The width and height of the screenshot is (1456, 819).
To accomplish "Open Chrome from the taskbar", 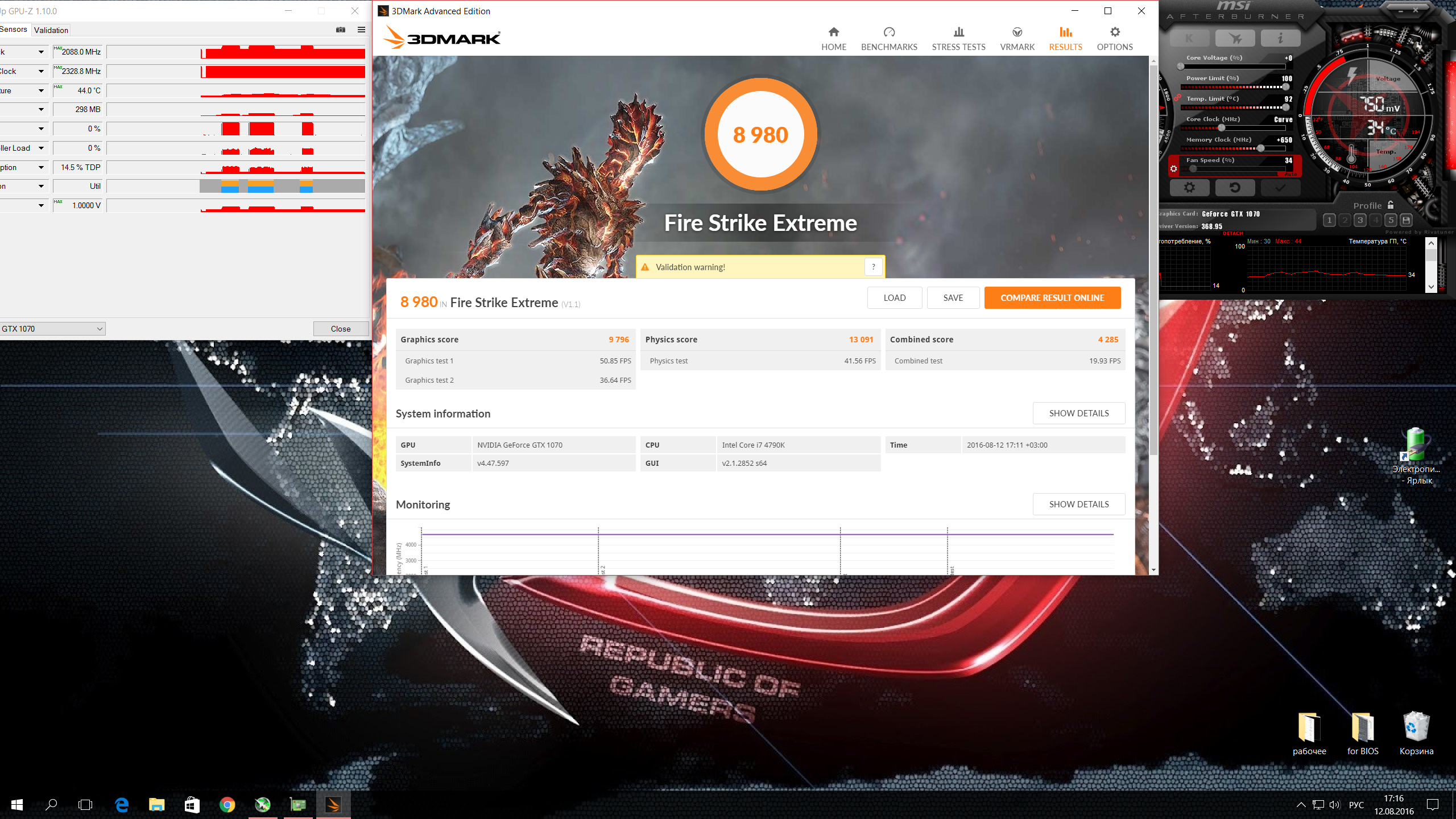I will tap(227, 804).
